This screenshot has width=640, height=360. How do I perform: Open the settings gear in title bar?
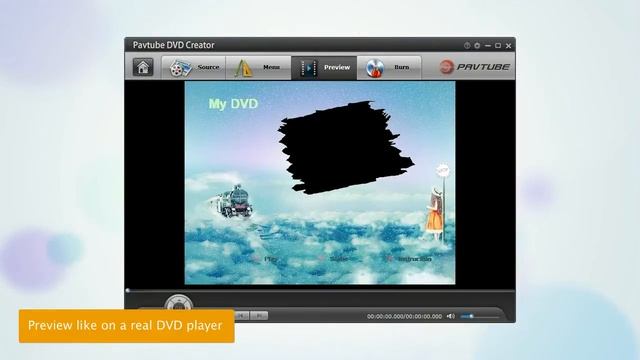[x=477, y=45]
